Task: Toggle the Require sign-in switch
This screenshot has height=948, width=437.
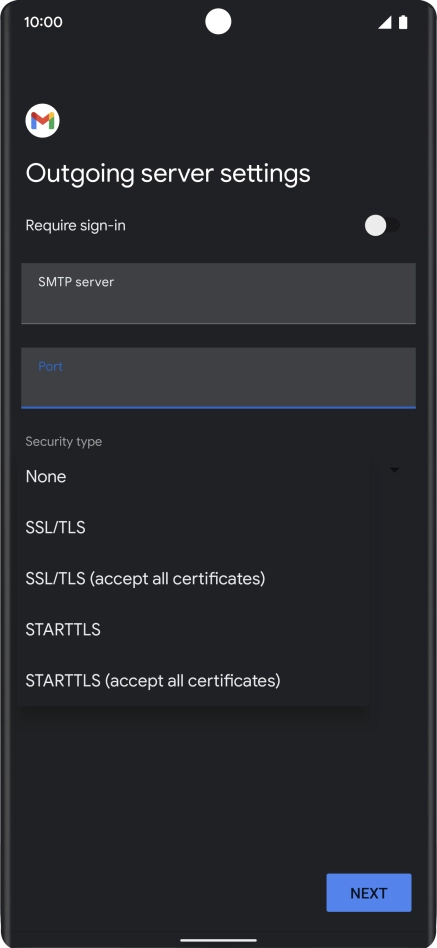Action: (x=382, y=226)
